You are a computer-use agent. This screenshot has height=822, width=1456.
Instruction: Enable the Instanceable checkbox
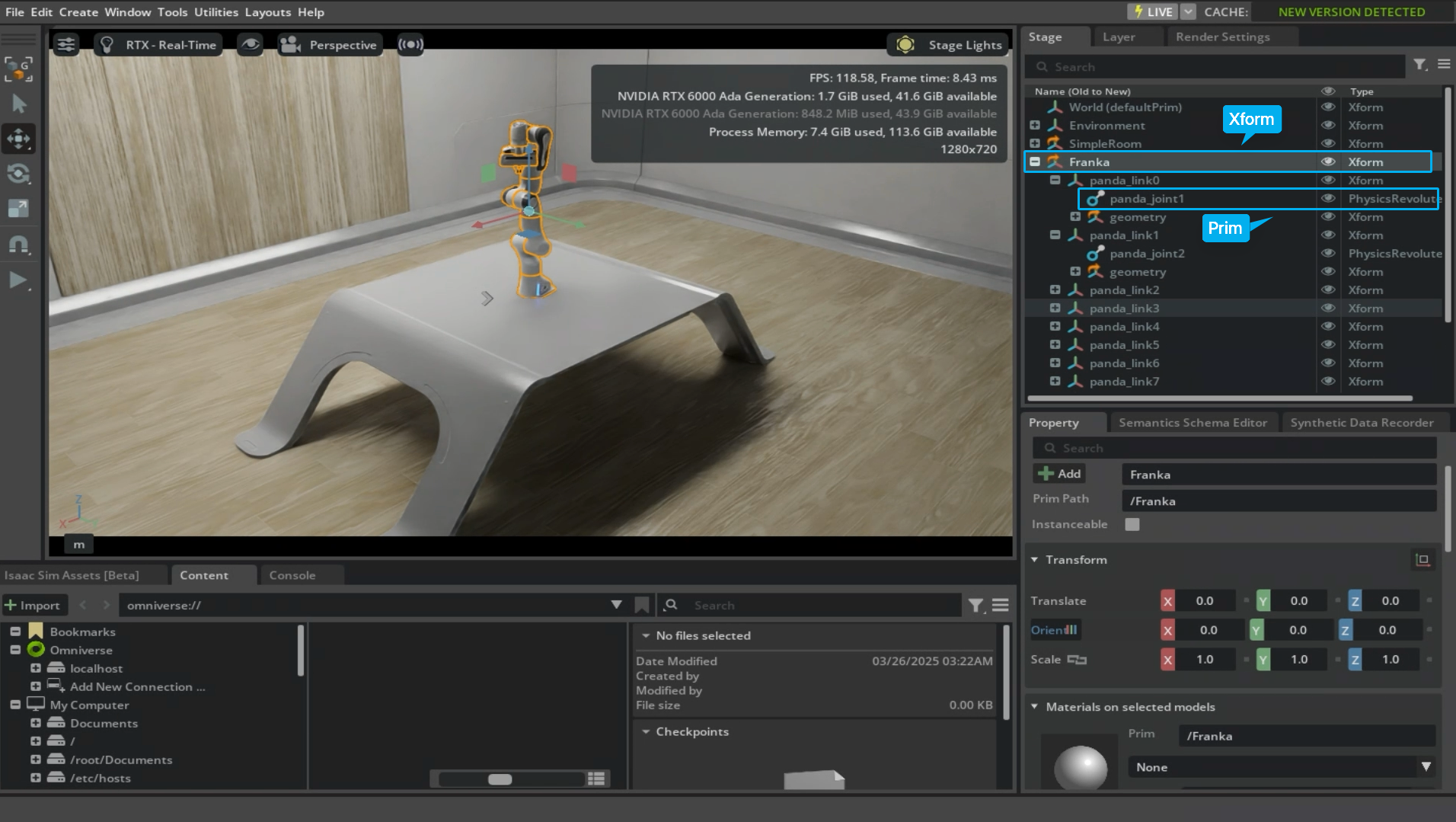click(x=1132, y=524)
